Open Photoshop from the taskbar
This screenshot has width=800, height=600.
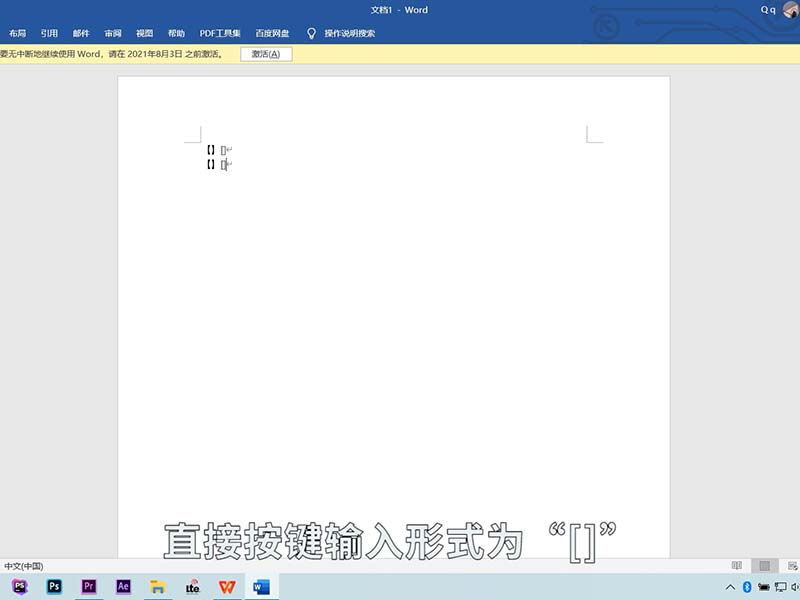coord(54,587)
